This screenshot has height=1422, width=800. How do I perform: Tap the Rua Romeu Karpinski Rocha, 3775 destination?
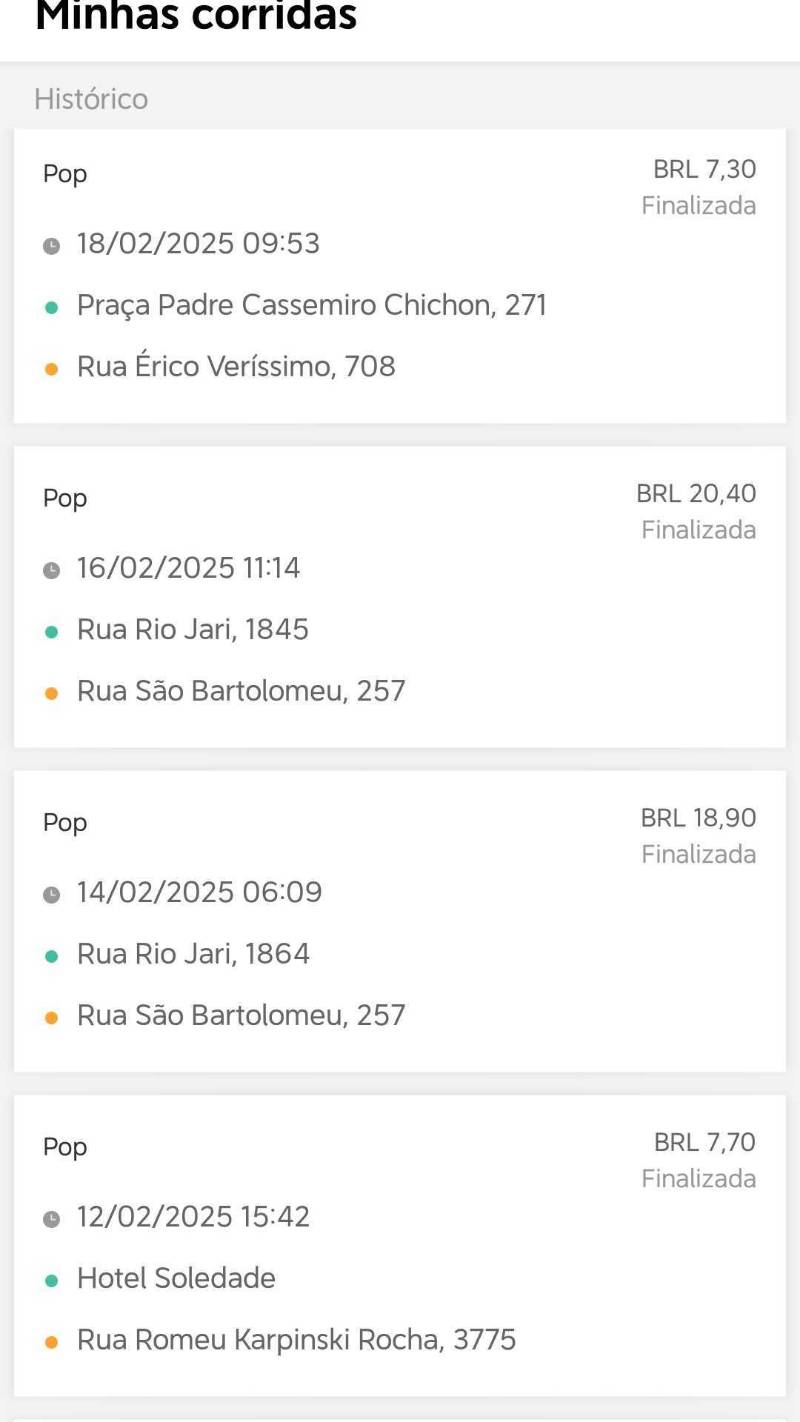click(x=296, y=1340)
